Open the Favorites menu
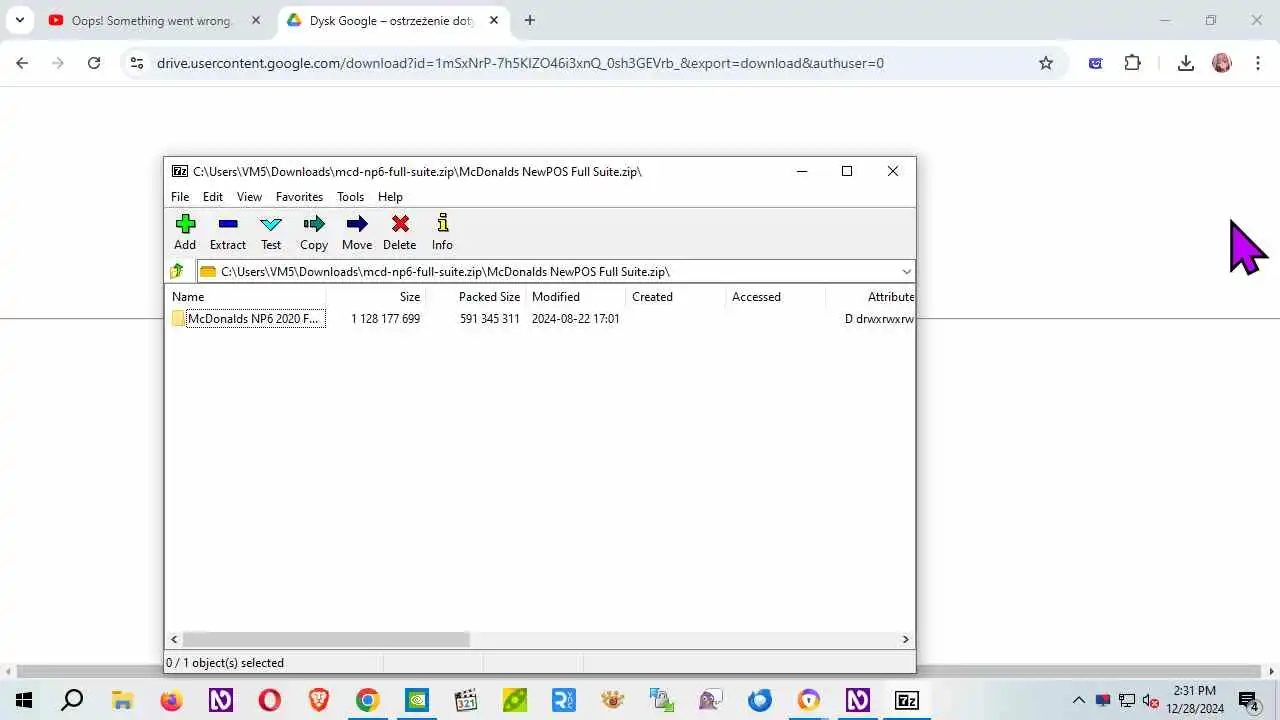Image resolution: width=1280 pixels, height=720 pixels. click(299, 197)
